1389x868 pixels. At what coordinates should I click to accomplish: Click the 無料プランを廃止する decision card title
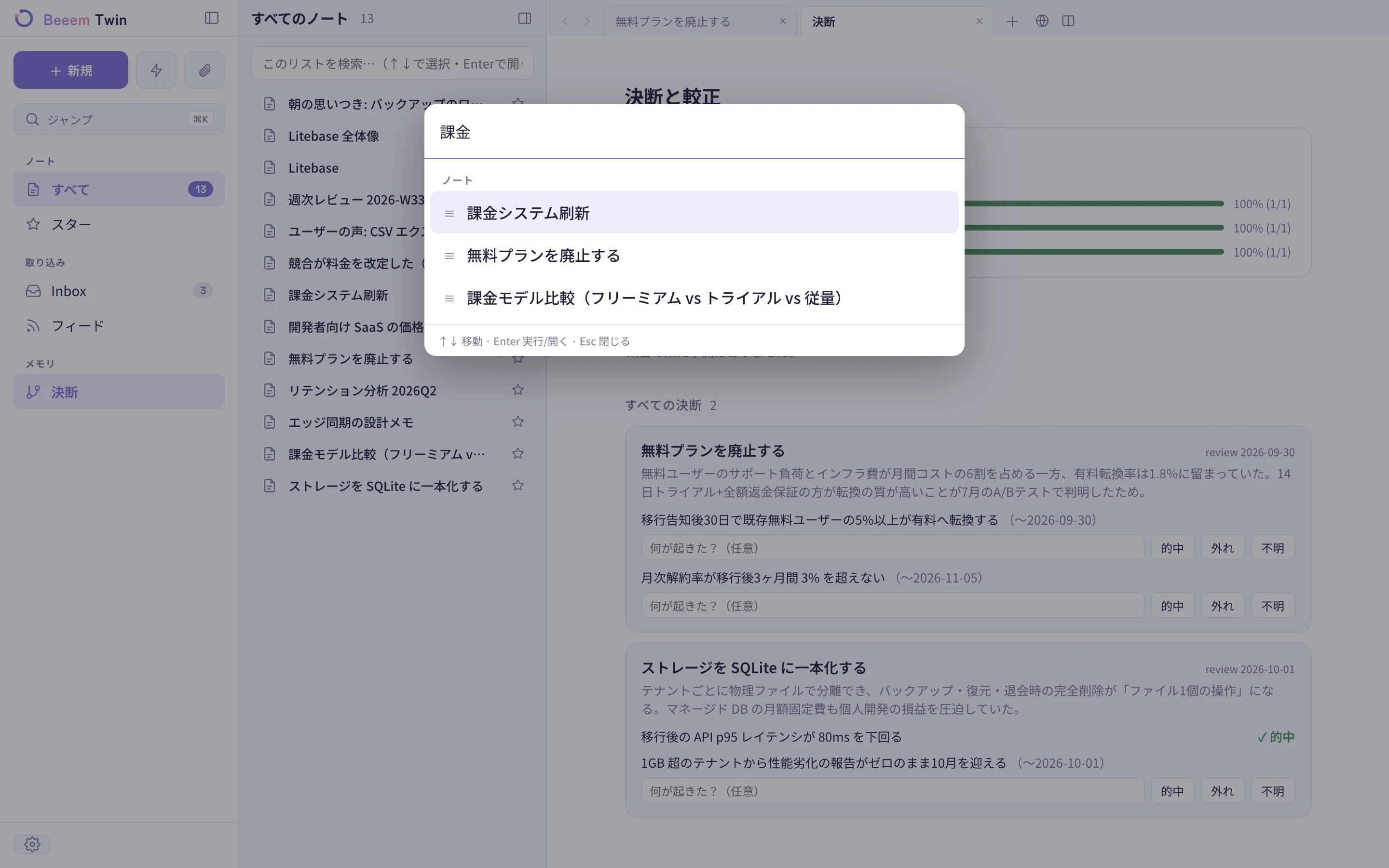click(x=712, y=451)
